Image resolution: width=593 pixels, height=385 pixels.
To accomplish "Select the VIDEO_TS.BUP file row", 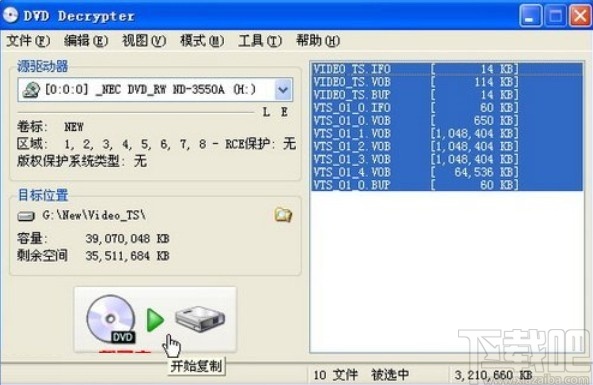I will tap(447, 95).
